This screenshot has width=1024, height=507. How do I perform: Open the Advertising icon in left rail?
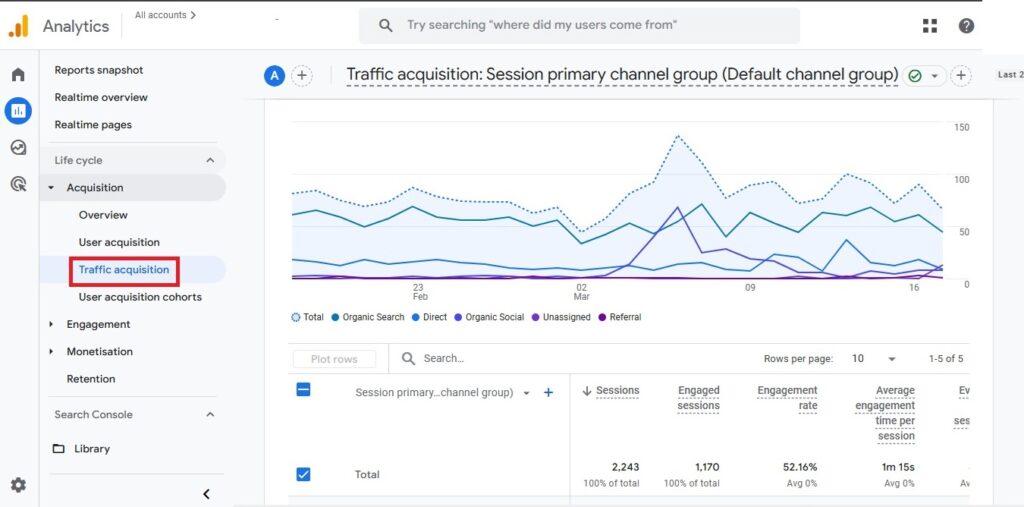pyautogui.click(x=18, y=183)
